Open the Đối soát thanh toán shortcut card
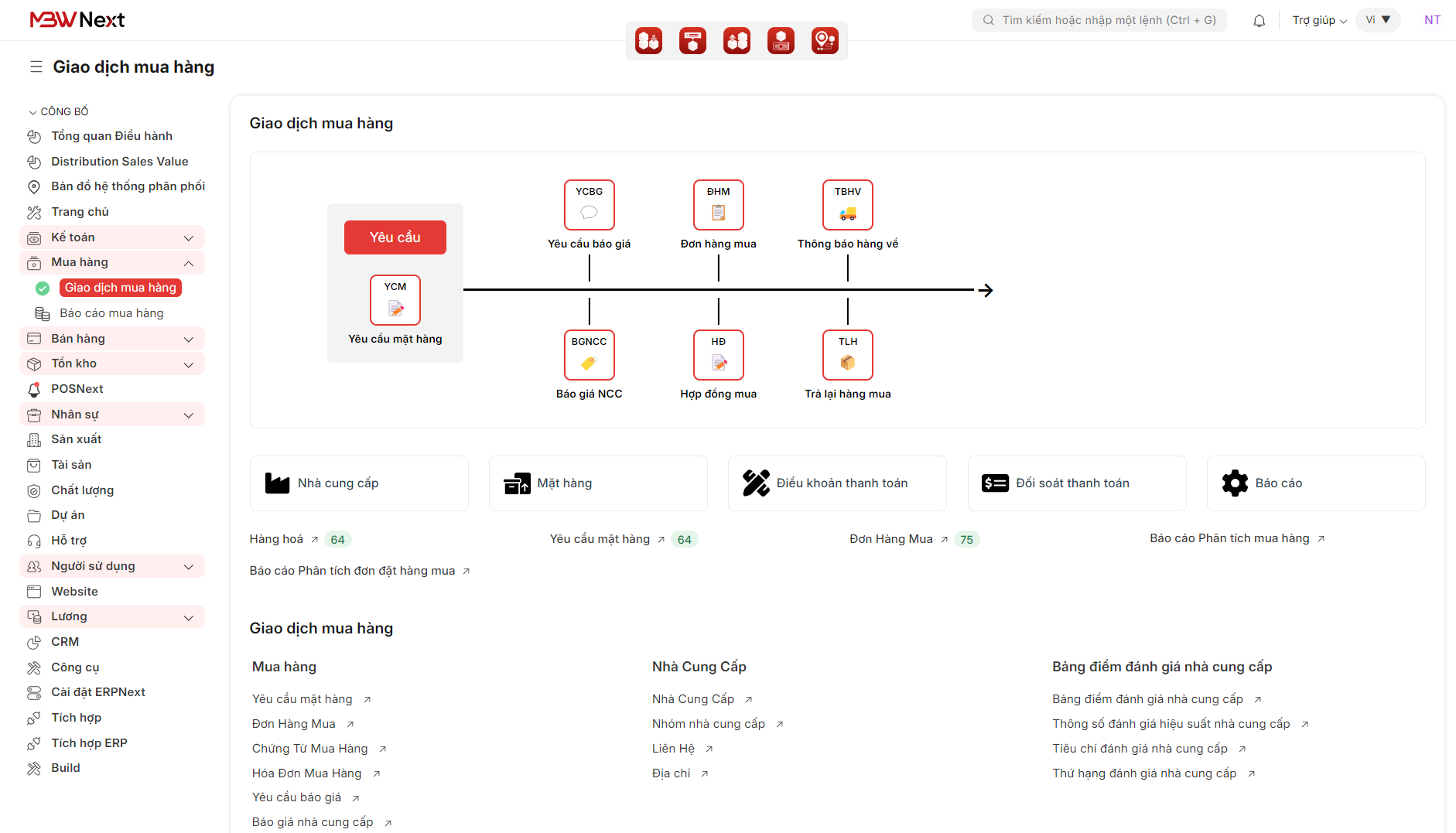This screenshot has width=1456, height=833. [x=1077, y=483]
